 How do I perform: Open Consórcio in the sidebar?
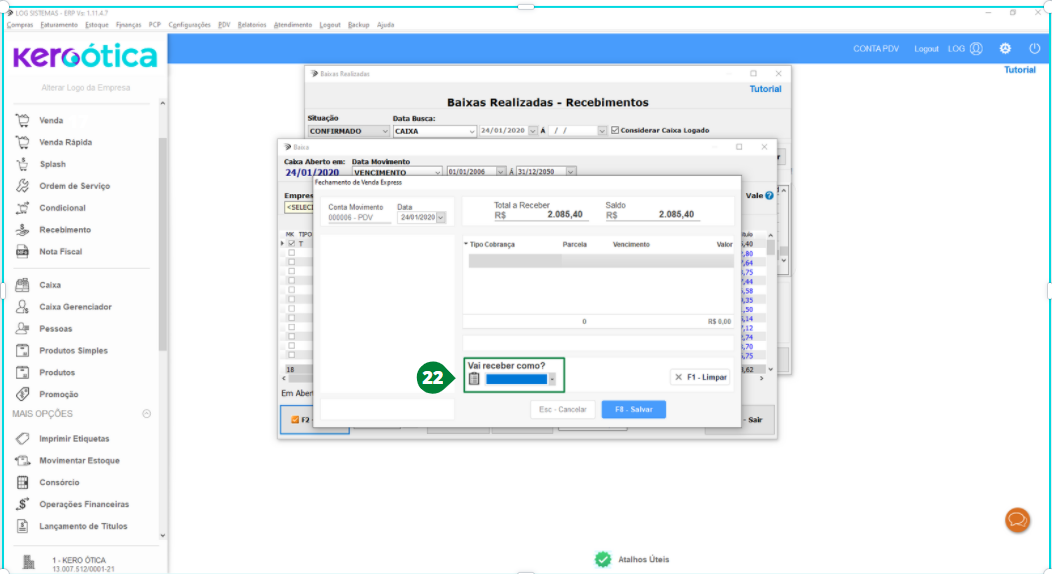pos(59,483)
